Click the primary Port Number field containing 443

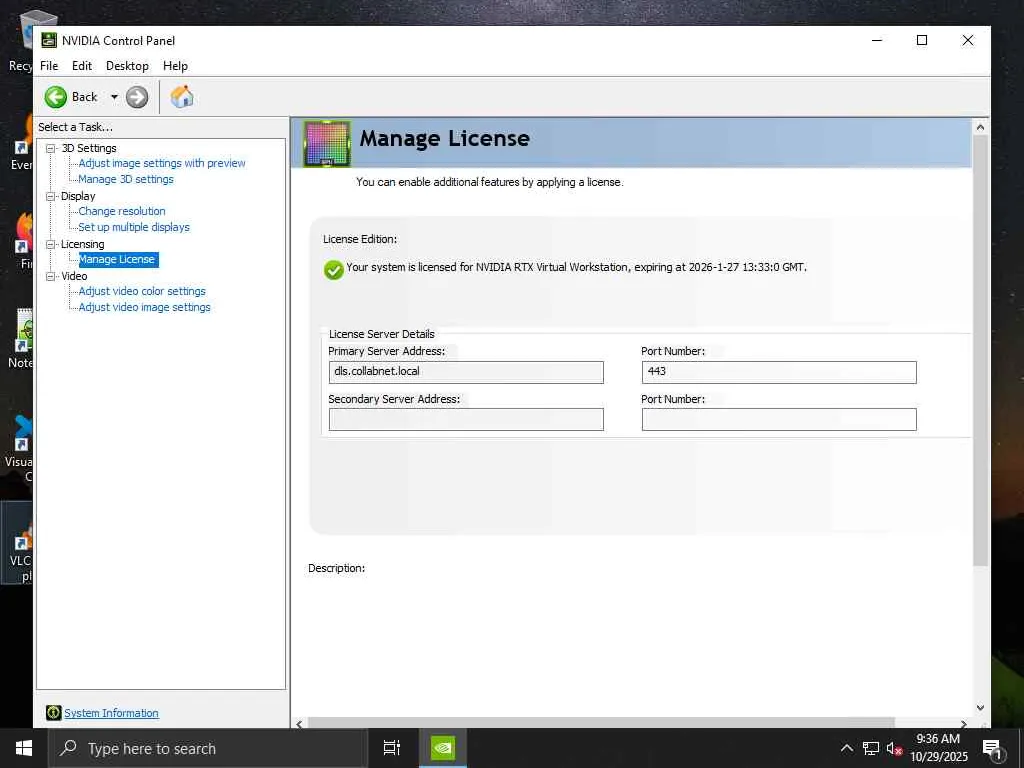click(779, 372)
